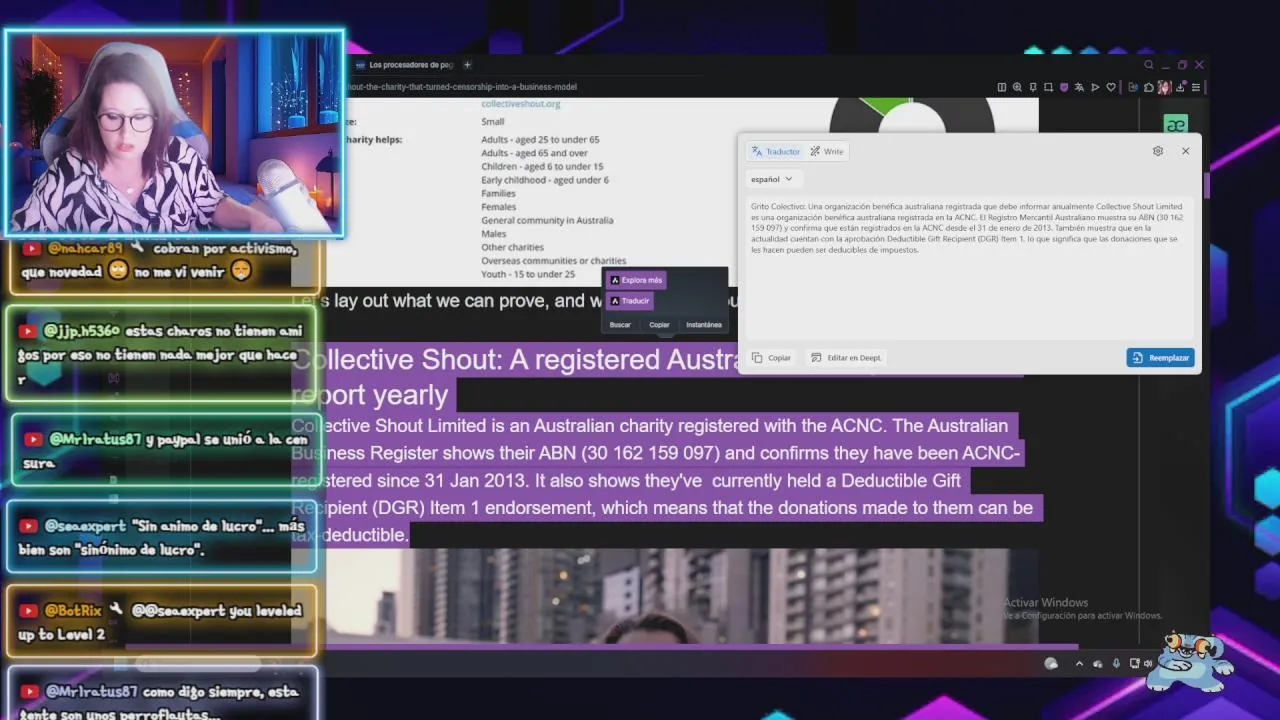Click the webcam feed thumbnail
This screenshot has width=1280, height=720.
point(175,133)
